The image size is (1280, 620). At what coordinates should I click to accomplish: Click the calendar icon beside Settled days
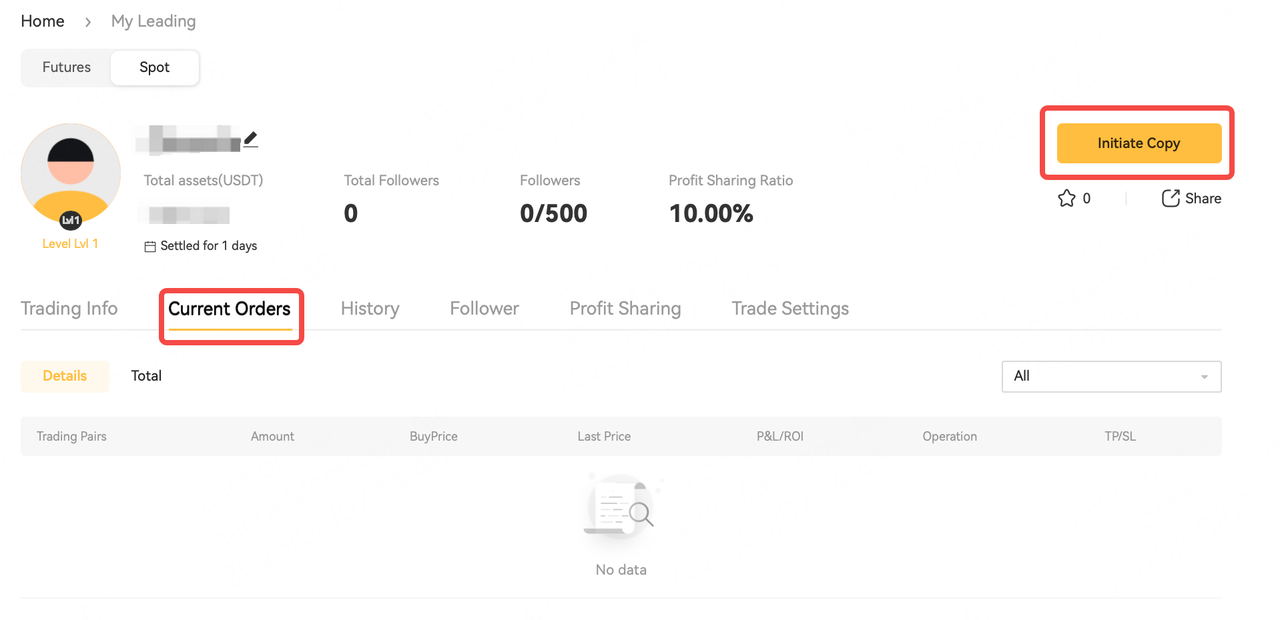pos(150,246)
